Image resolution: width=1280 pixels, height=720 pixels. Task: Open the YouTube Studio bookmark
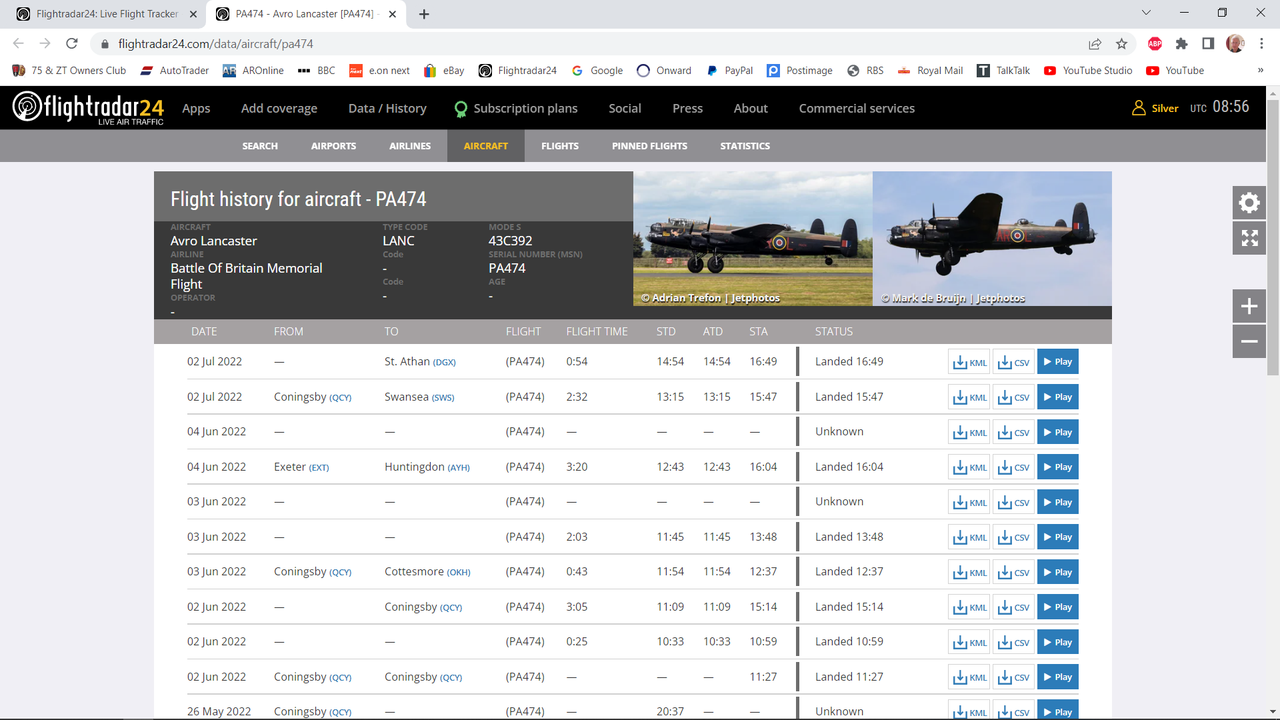[x=1088, y=70]
